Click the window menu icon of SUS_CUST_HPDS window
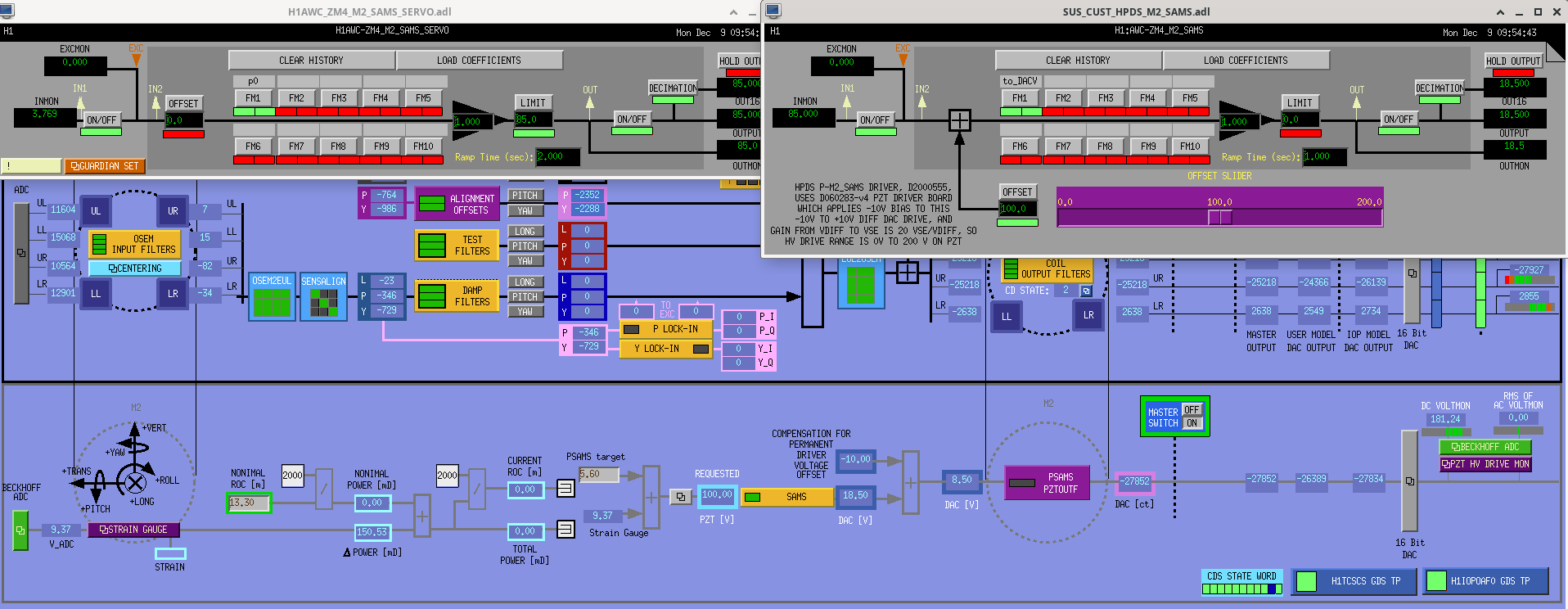 (x=773, y=11)
